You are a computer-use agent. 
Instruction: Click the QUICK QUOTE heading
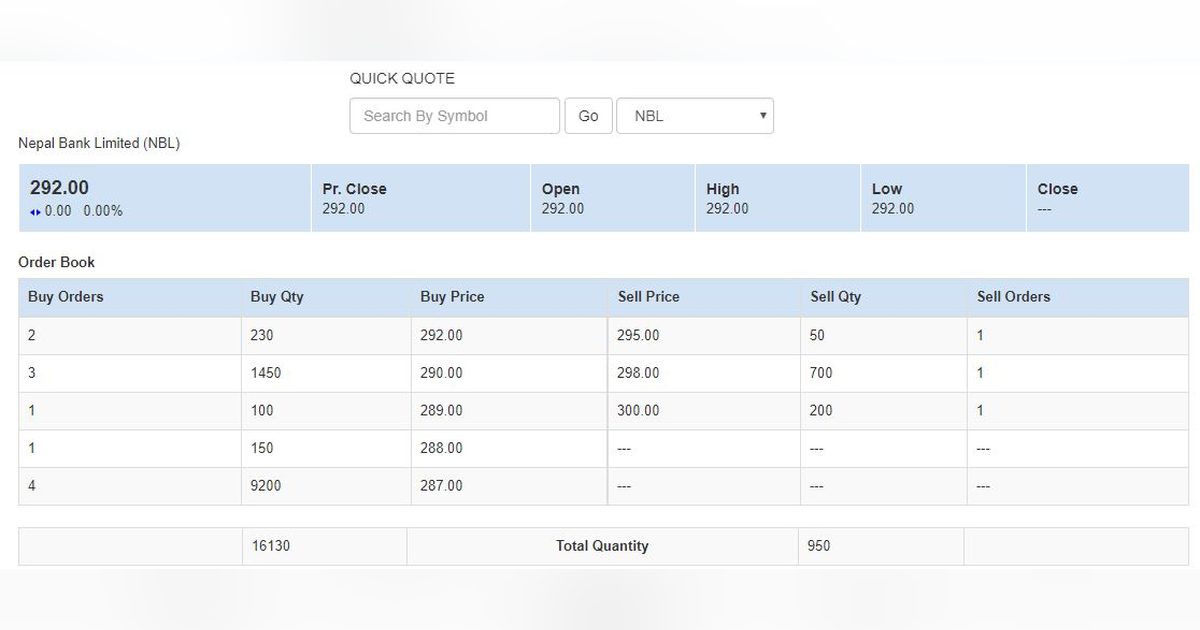pyautogui.click(x=402, y=78)
